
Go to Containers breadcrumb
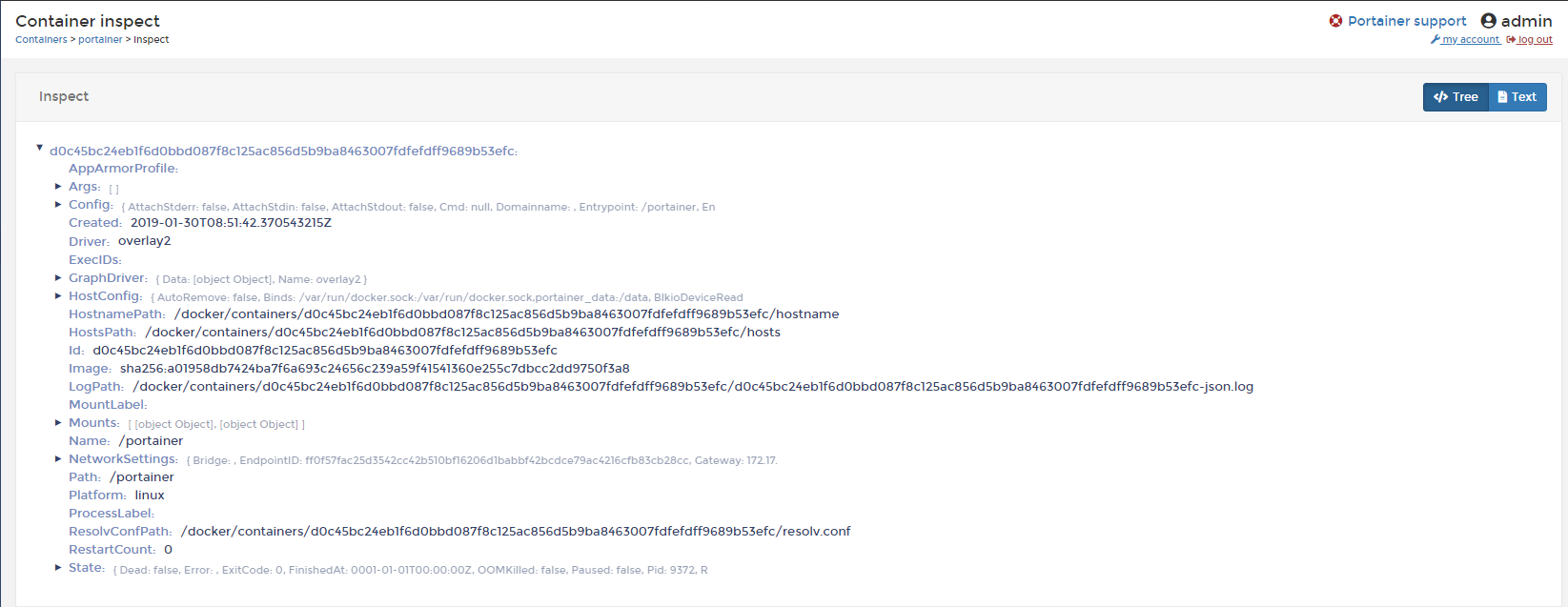click(x=41, y=40)
